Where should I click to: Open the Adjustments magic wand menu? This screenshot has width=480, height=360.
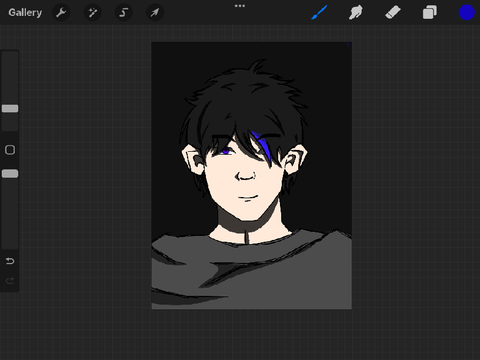point(92,13)
